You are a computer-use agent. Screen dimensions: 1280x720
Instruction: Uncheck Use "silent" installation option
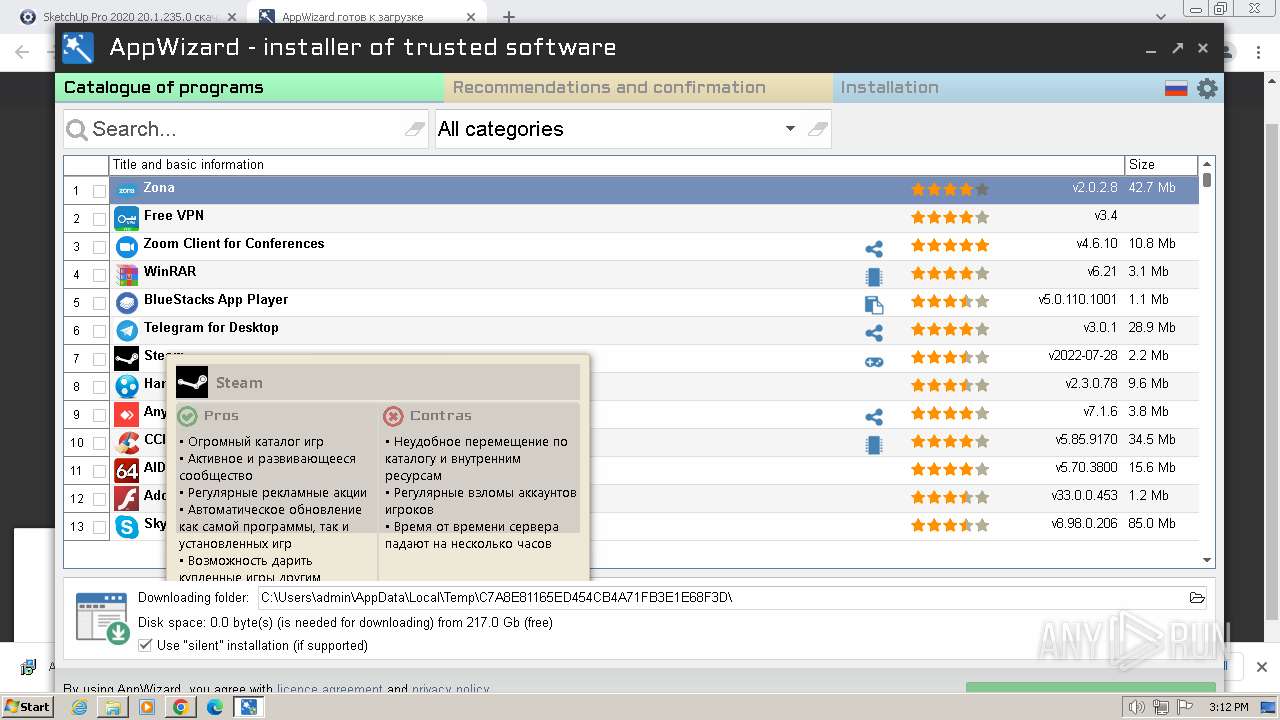coord(145,646)
